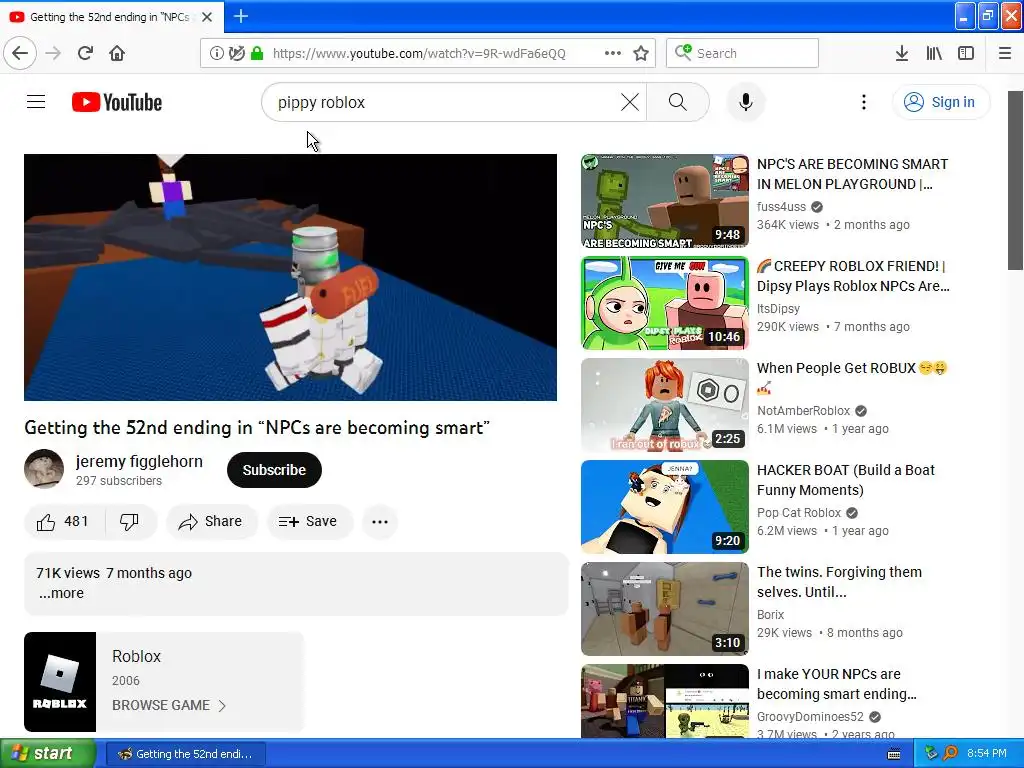Open the jeremy figglehorn channel name link
The width and height of the screenshot is (1024, 768).
click(x=139, y=461)
